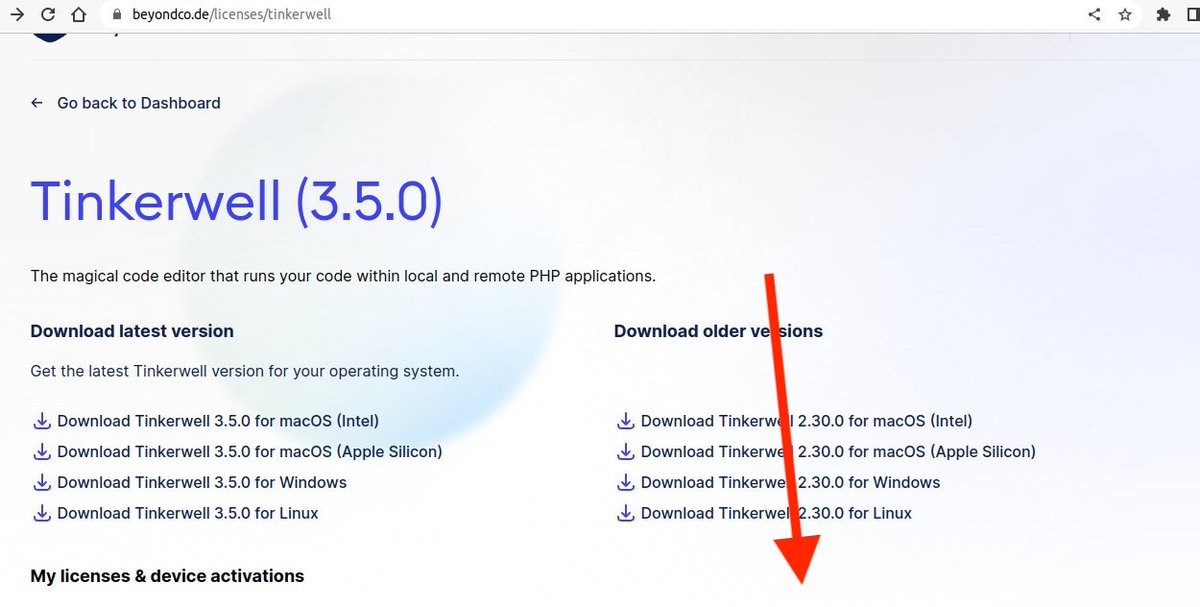Reload the page with the refresh icon
Screen dimensions: 1200x607
[47, 15]
